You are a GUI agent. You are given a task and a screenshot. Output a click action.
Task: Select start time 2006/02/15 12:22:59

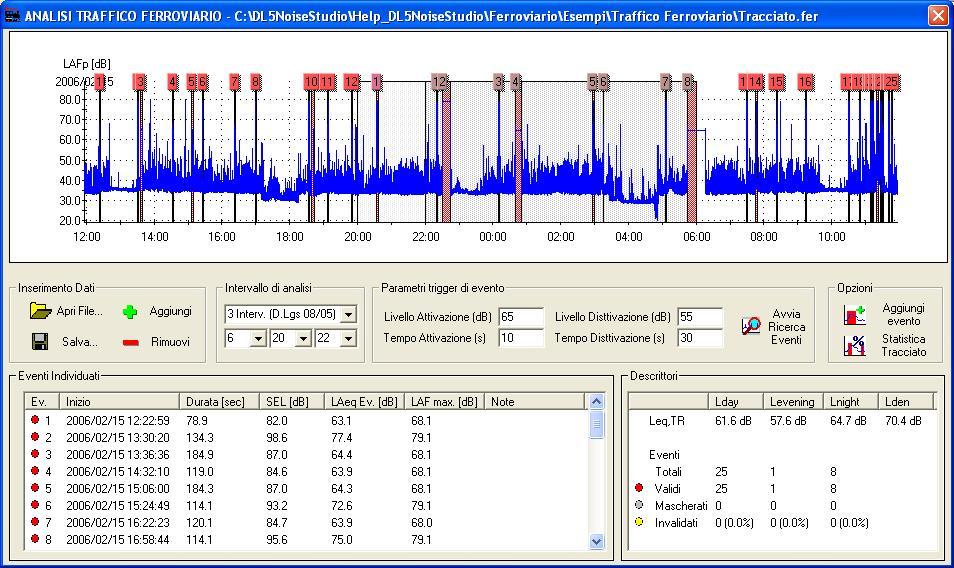[117, 420]
